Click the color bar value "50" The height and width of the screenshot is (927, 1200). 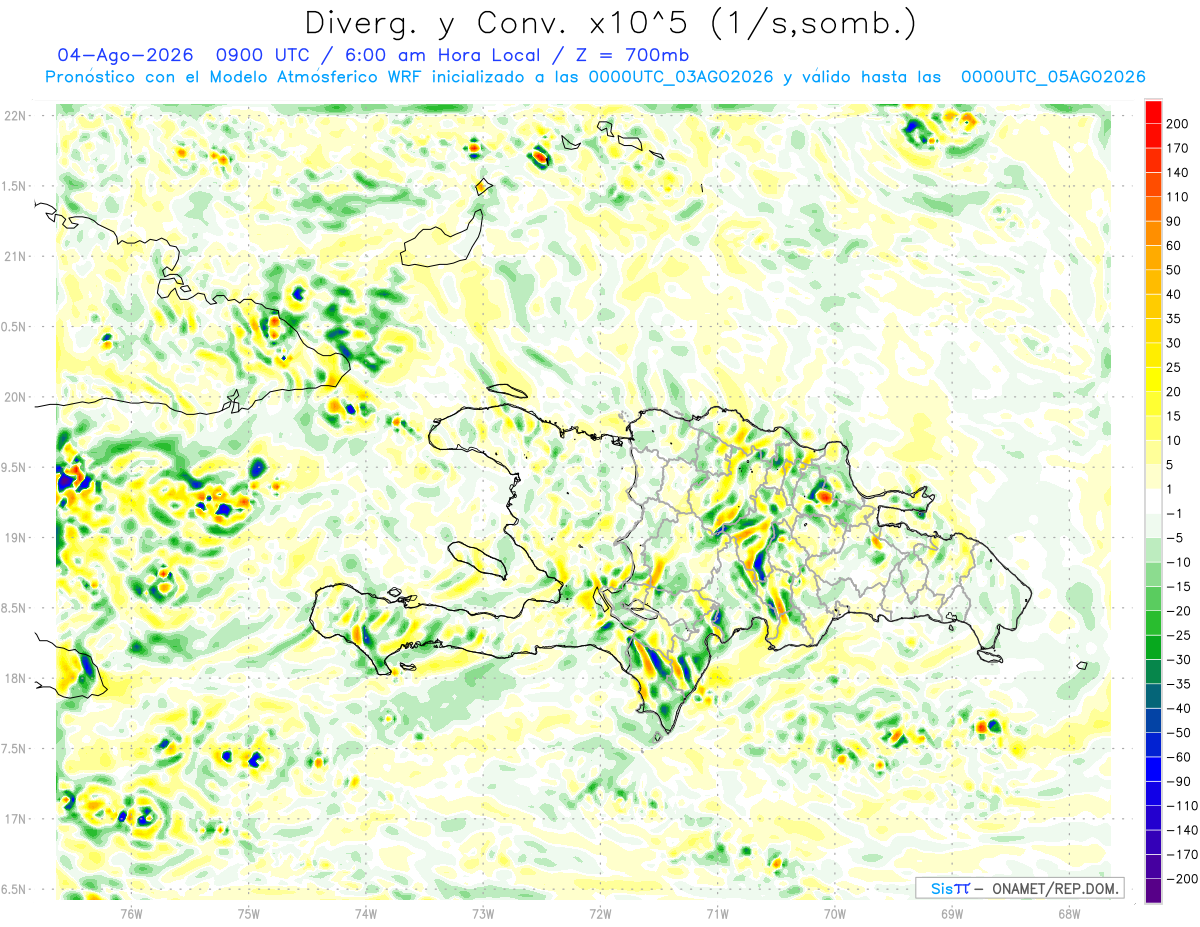pos(1175,271)
